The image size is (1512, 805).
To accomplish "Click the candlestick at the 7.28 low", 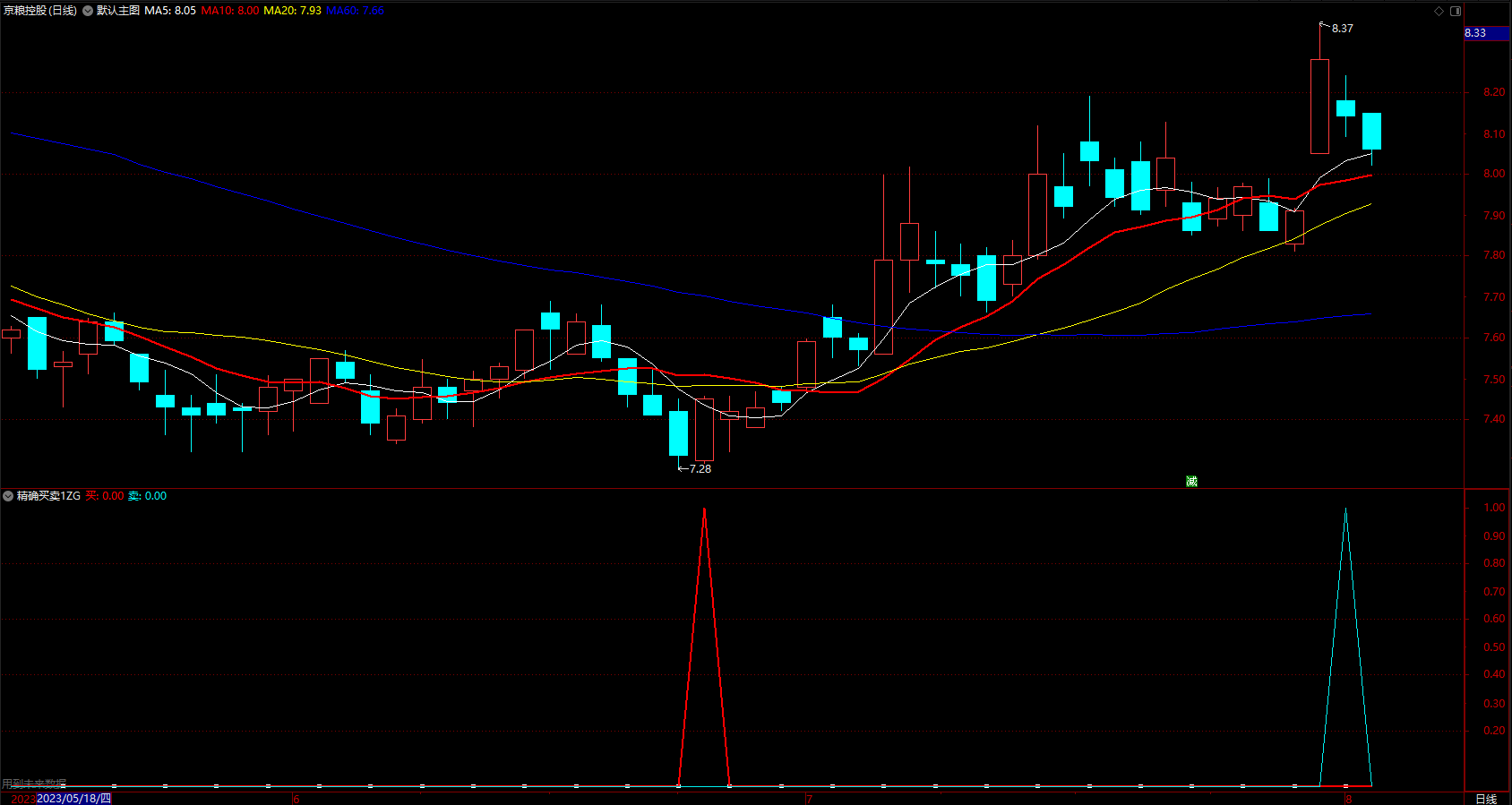I will pos(679,432).
